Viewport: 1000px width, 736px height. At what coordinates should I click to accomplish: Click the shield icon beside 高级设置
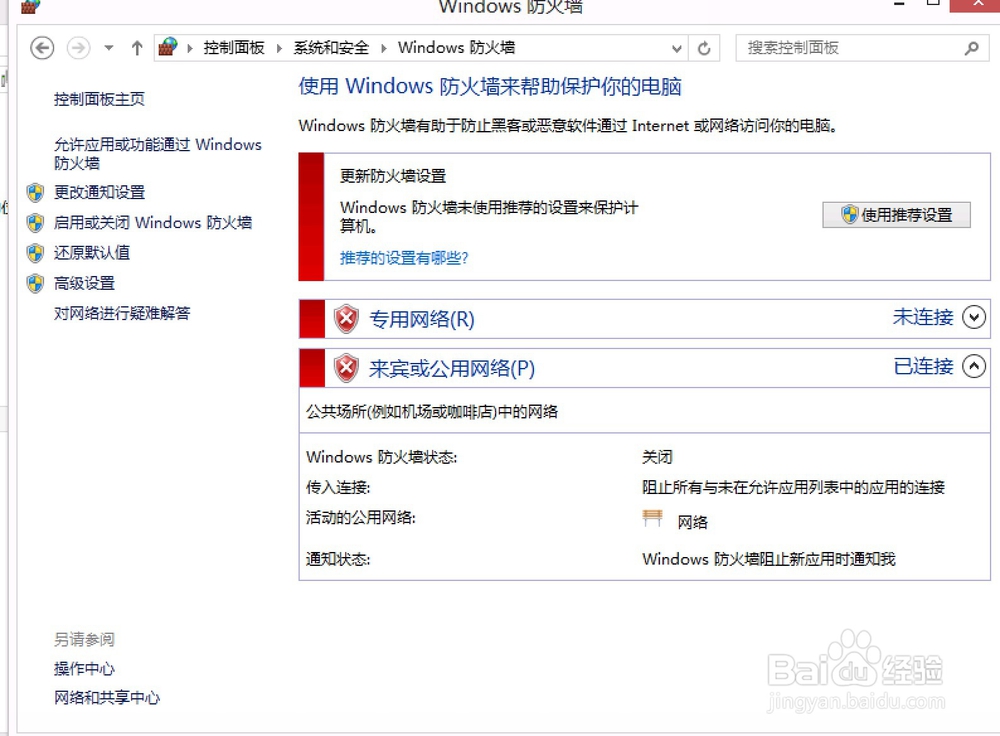[36, 283]
